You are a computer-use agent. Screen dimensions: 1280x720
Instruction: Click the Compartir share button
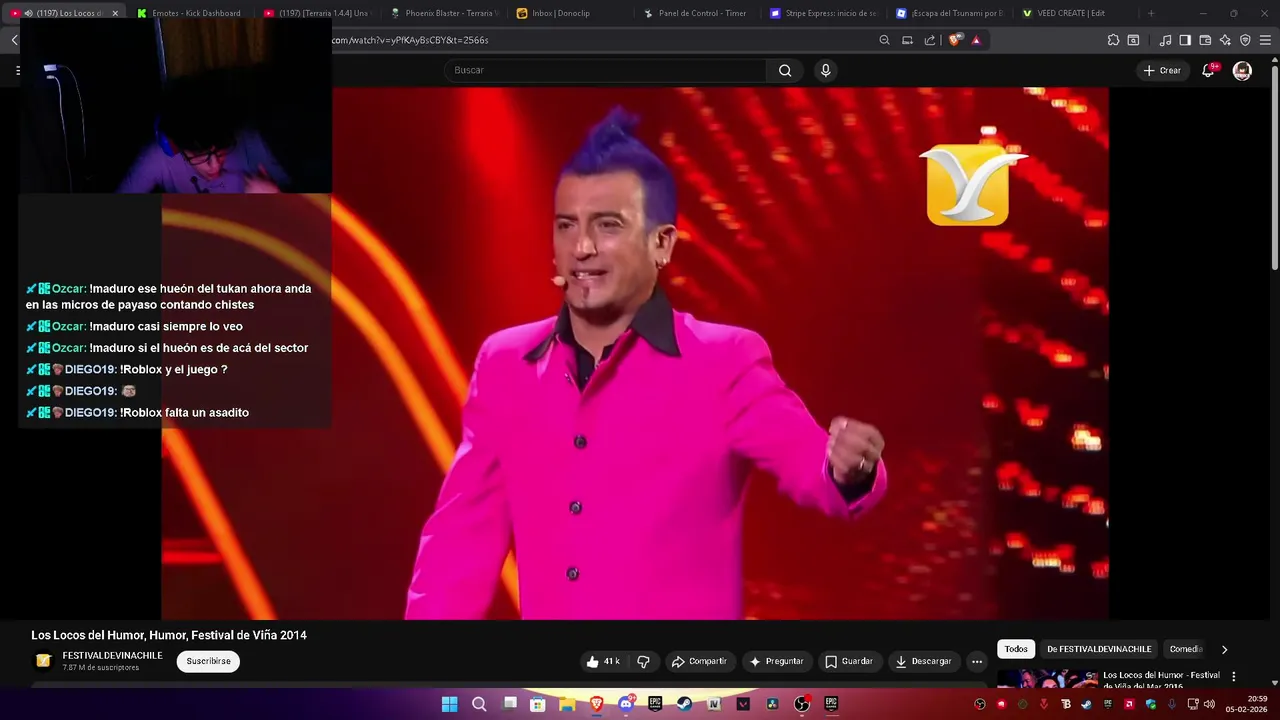coord(699,661)
